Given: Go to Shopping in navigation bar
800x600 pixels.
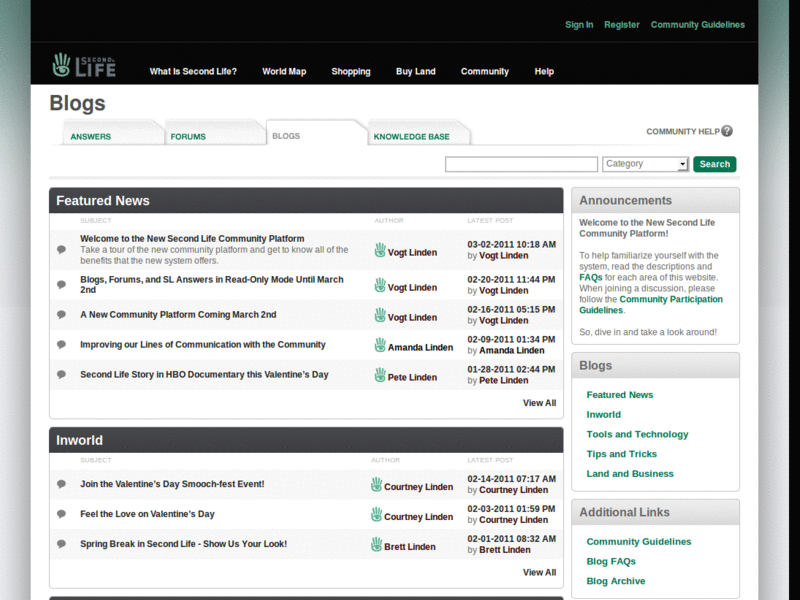Looking at the screenshot, I should (351, 71).
